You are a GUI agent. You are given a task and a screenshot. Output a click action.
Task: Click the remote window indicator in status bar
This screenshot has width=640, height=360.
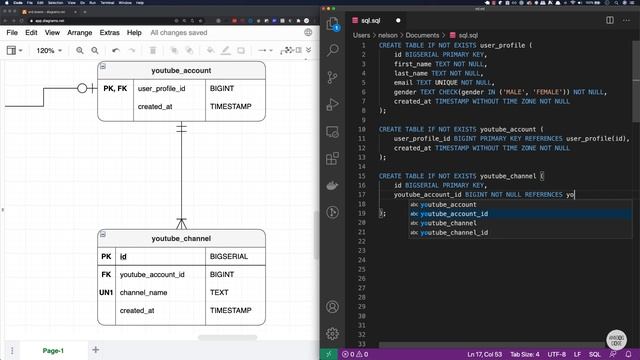tap(329, 354)
